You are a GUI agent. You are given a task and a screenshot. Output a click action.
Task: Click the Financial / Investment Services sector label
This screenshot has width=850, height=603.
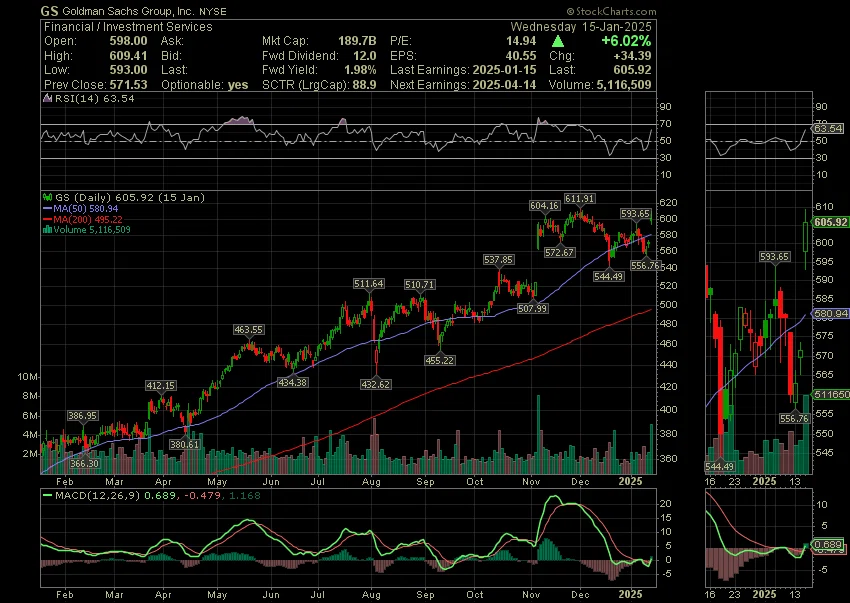click(128, 27)
